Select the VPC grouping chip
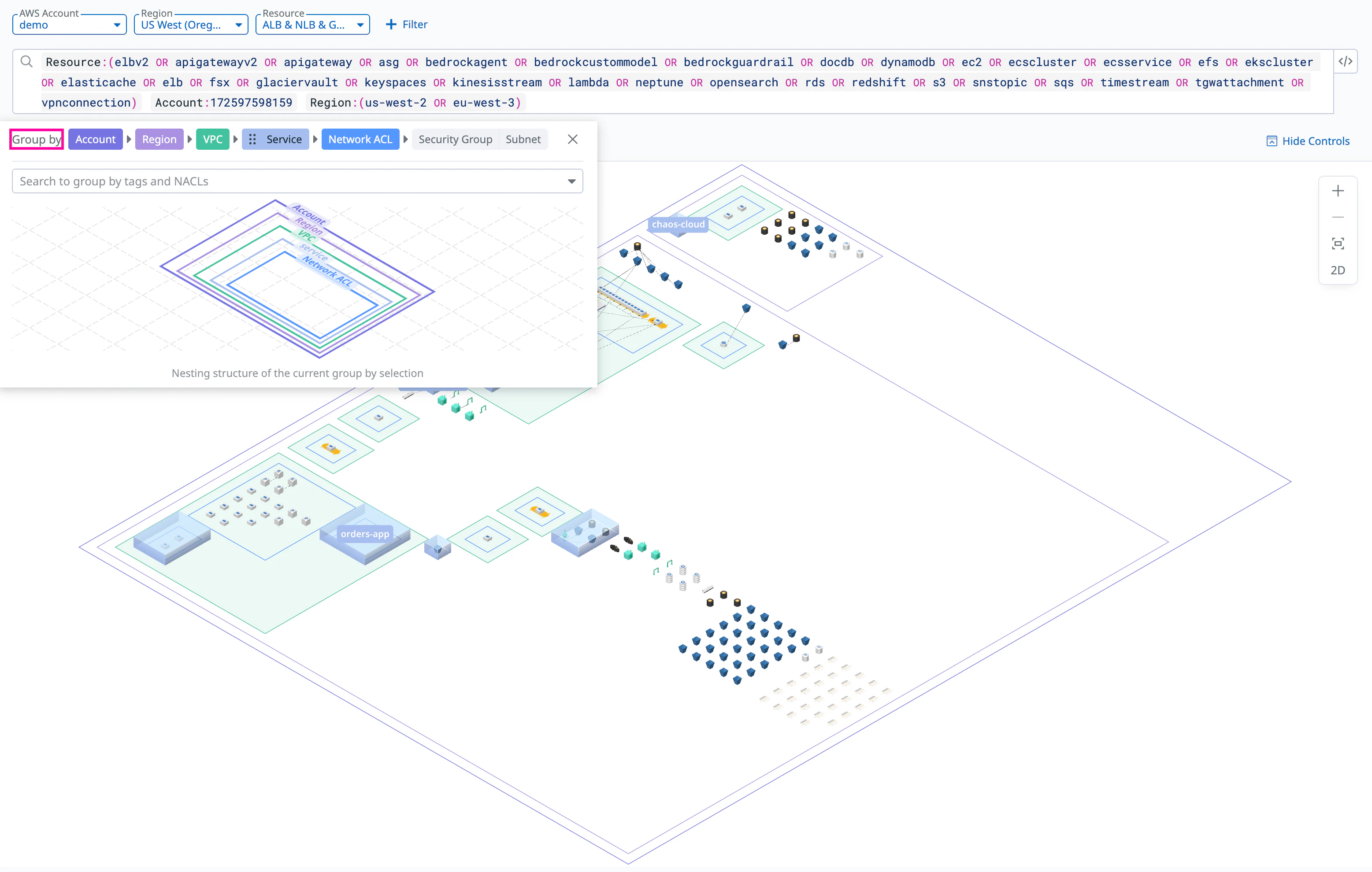This screenshot has height=872, width=1372. (x=212, y=140)
